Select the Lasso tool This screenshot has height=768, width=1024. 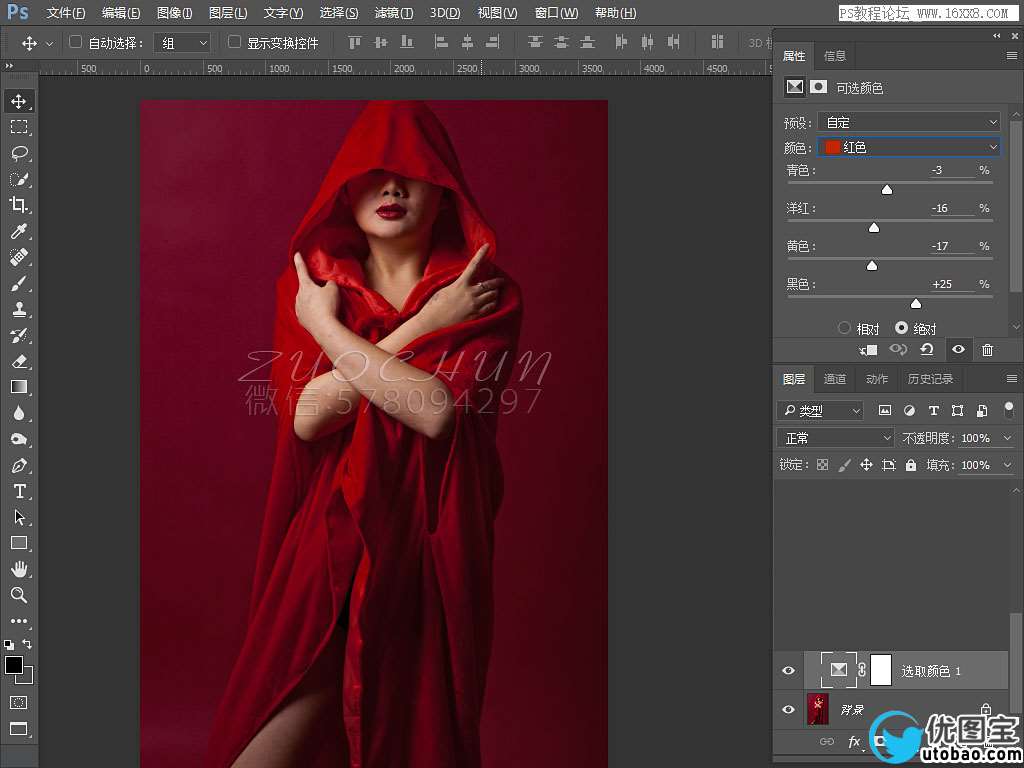pos(18,153)
